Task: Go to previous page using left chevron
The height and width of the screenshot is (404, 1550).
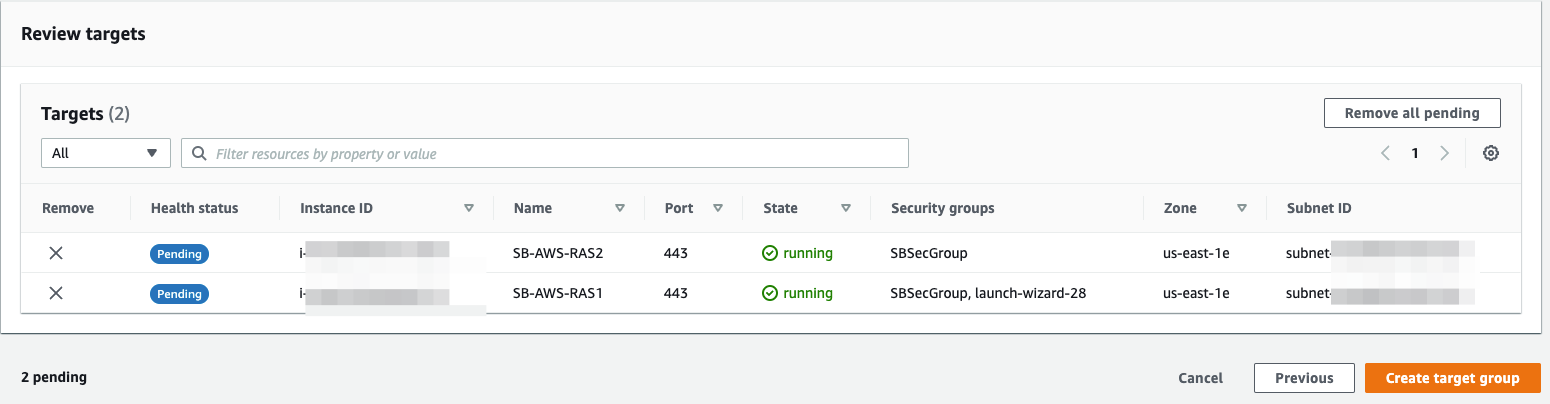Action: 1386,154
